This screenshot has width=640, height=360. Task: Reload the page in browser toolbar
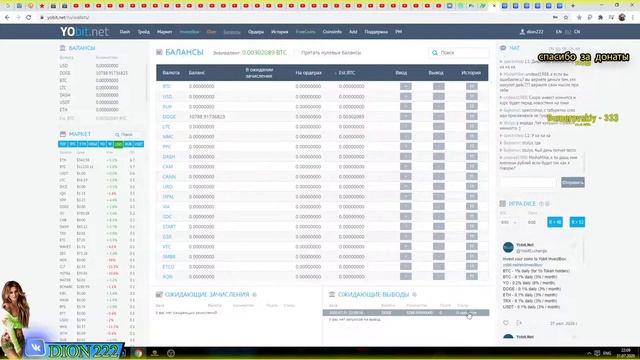(x=29, y=18)
